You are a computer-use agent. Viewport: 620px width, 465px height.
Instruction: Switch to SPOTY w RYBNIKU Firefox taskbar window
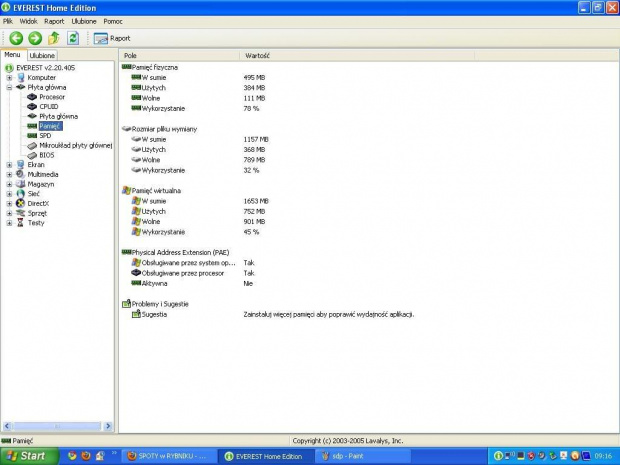click(168, 456)
